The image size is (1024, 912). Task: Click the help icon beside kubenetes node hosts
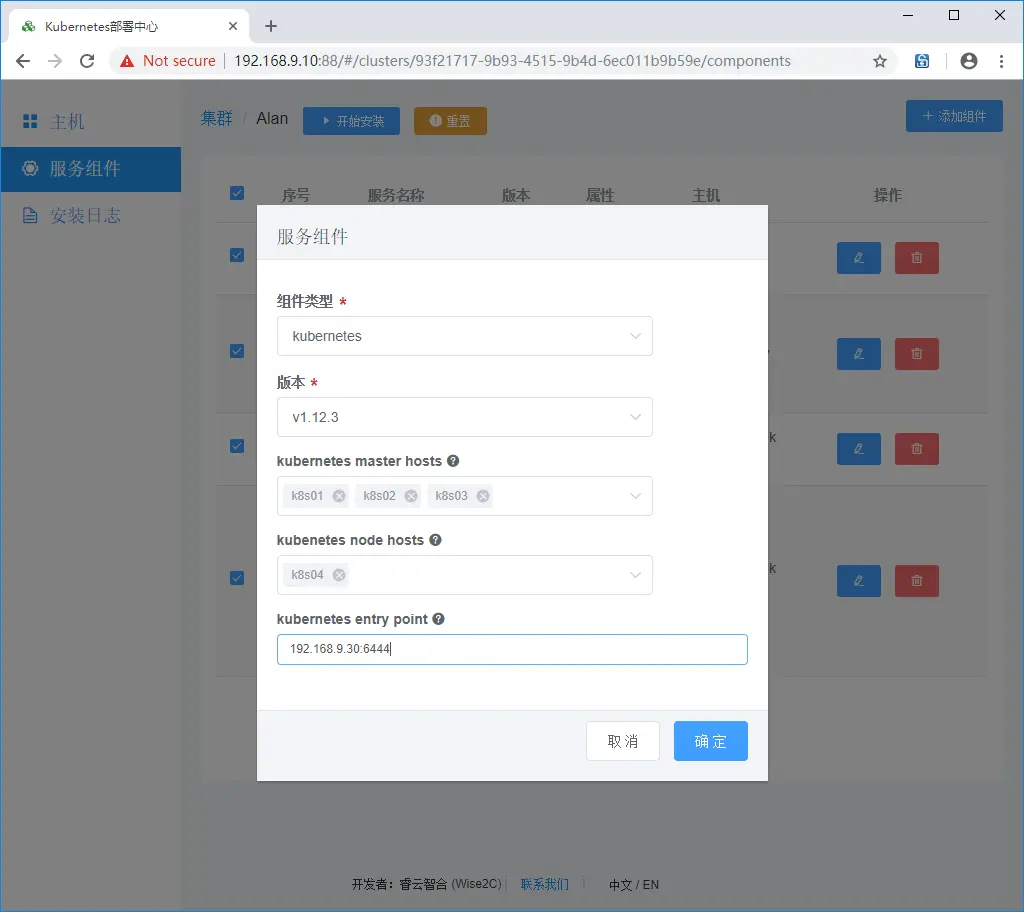pyautogui.click(x=435, y=540)
